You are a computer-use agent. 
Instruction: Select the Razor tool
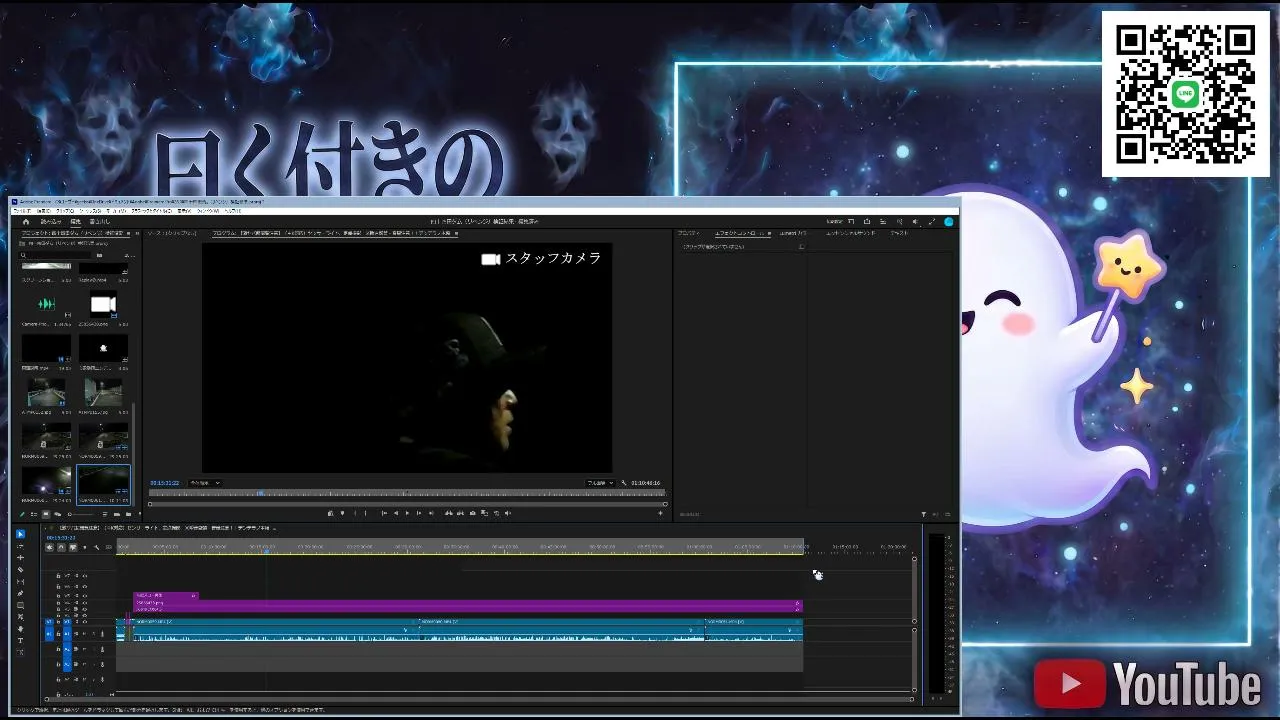pos(20,570)
